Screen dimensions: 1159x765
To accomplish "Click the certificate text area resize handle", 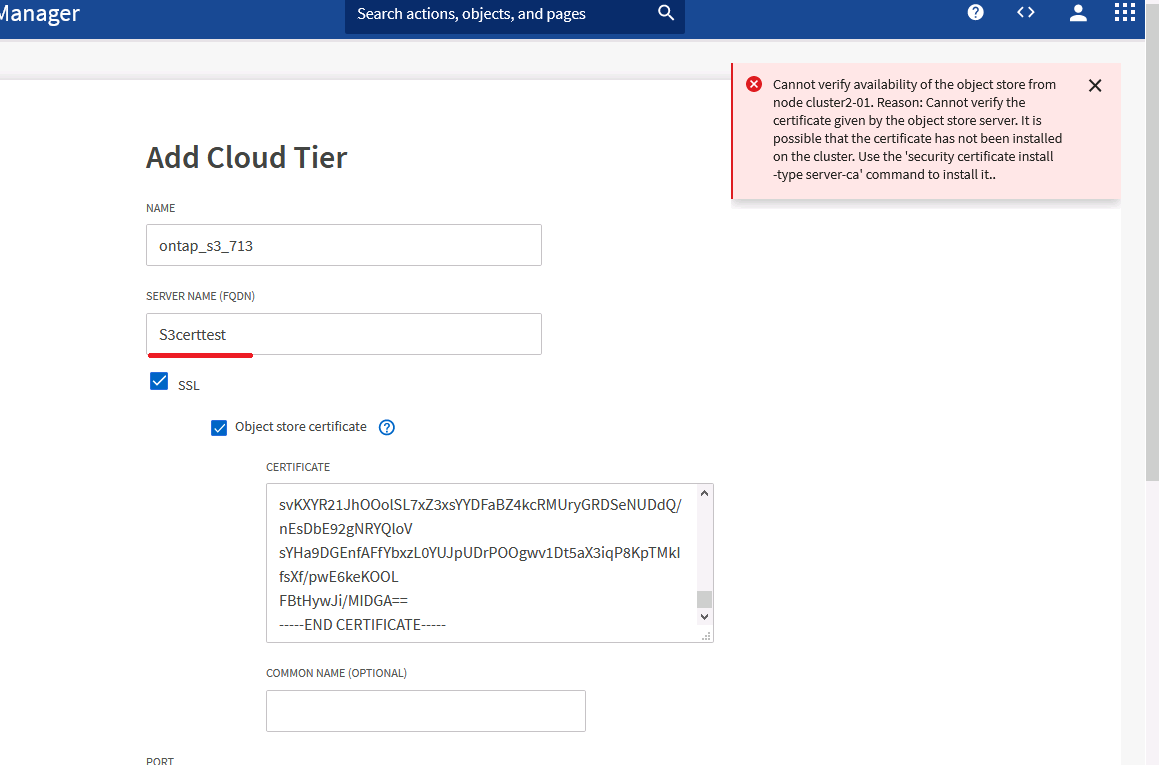I will pos(708,637).
